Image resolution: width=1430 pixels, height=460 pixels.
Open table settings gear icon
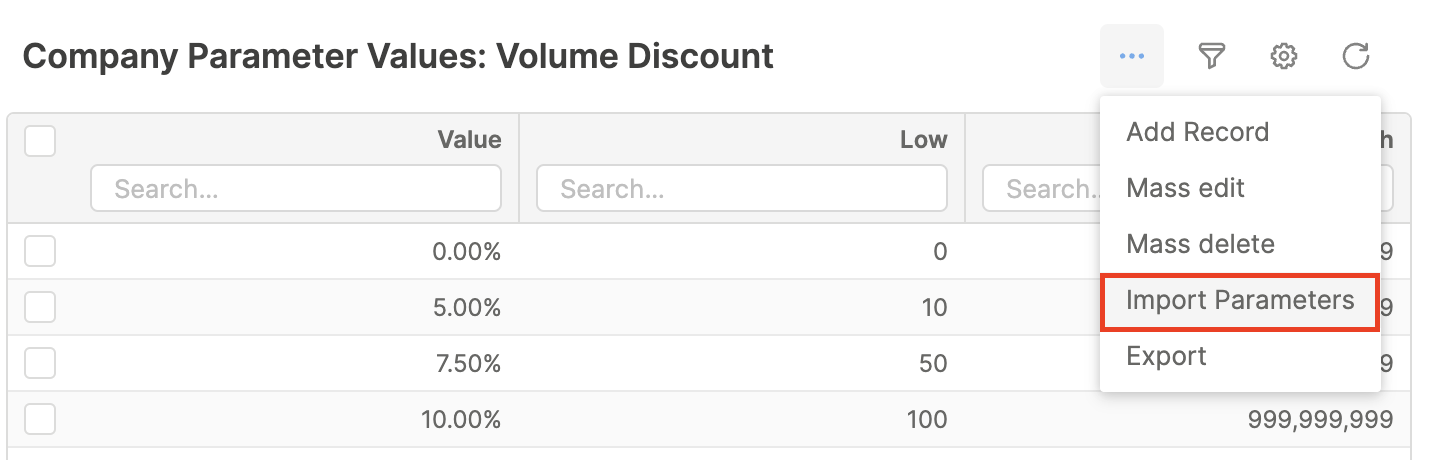point(1283,56)
